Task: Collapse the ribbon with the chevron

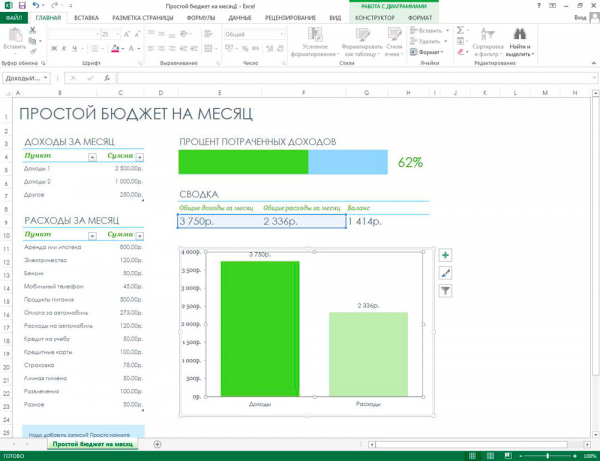Action: pyautogui.click(x=593, y=63)
